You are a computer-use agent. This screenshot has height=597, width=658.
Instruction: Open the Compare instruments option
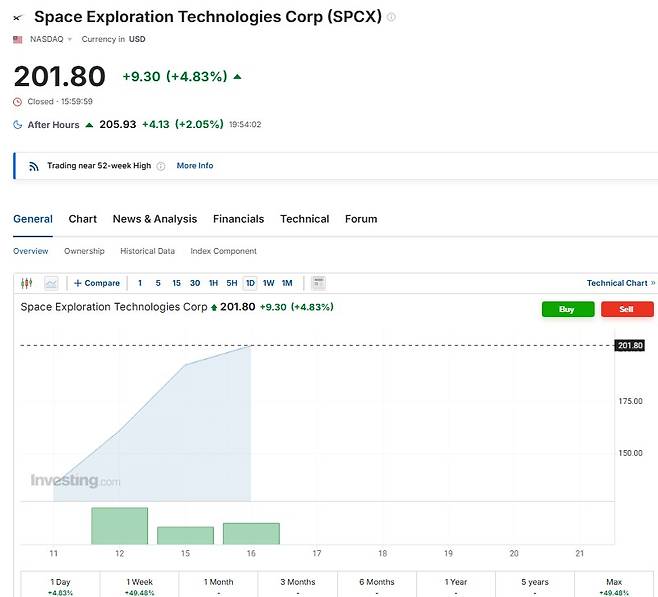tap(97, 283)
